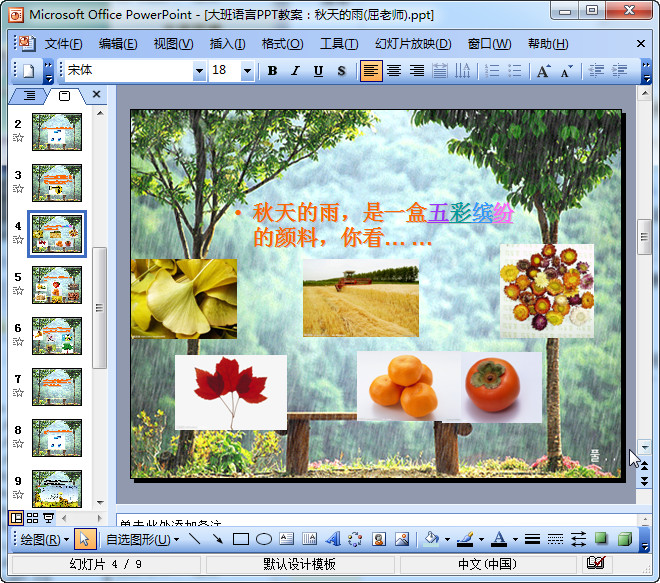Select the Select Objects arrow tool

click(85, 539)
